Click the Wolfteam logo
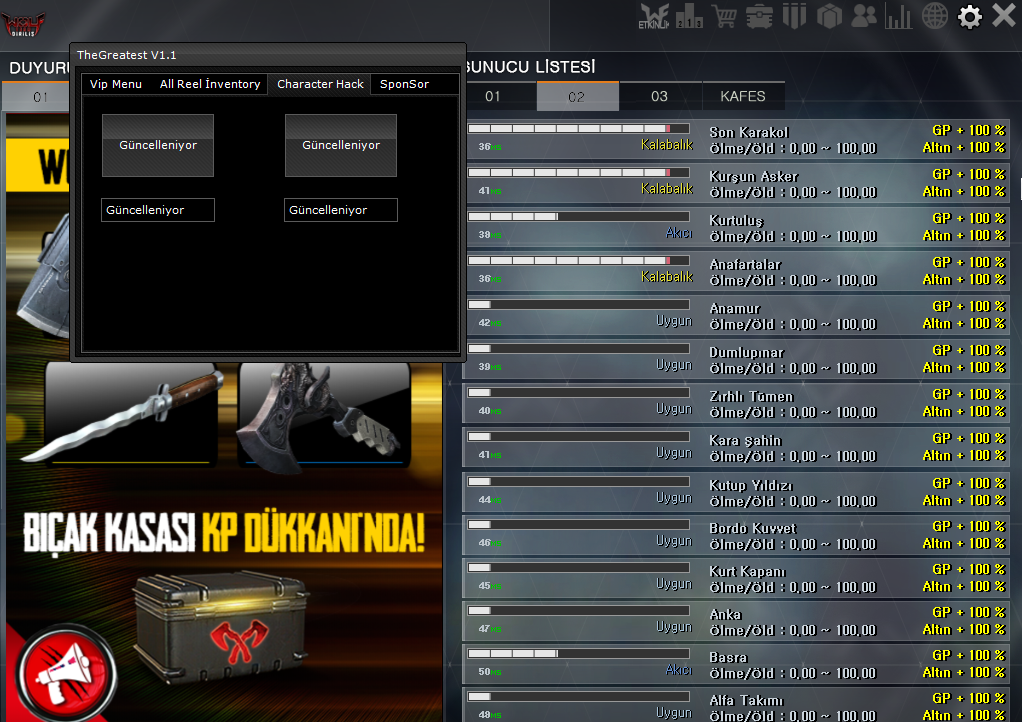Screen dimensions: 1022x722 (x=23, y=25)
